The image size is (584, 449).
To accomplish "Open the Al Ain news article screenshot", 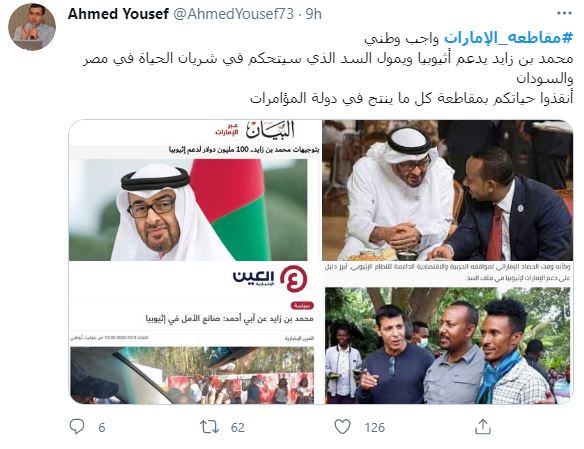I will (194, 333).
